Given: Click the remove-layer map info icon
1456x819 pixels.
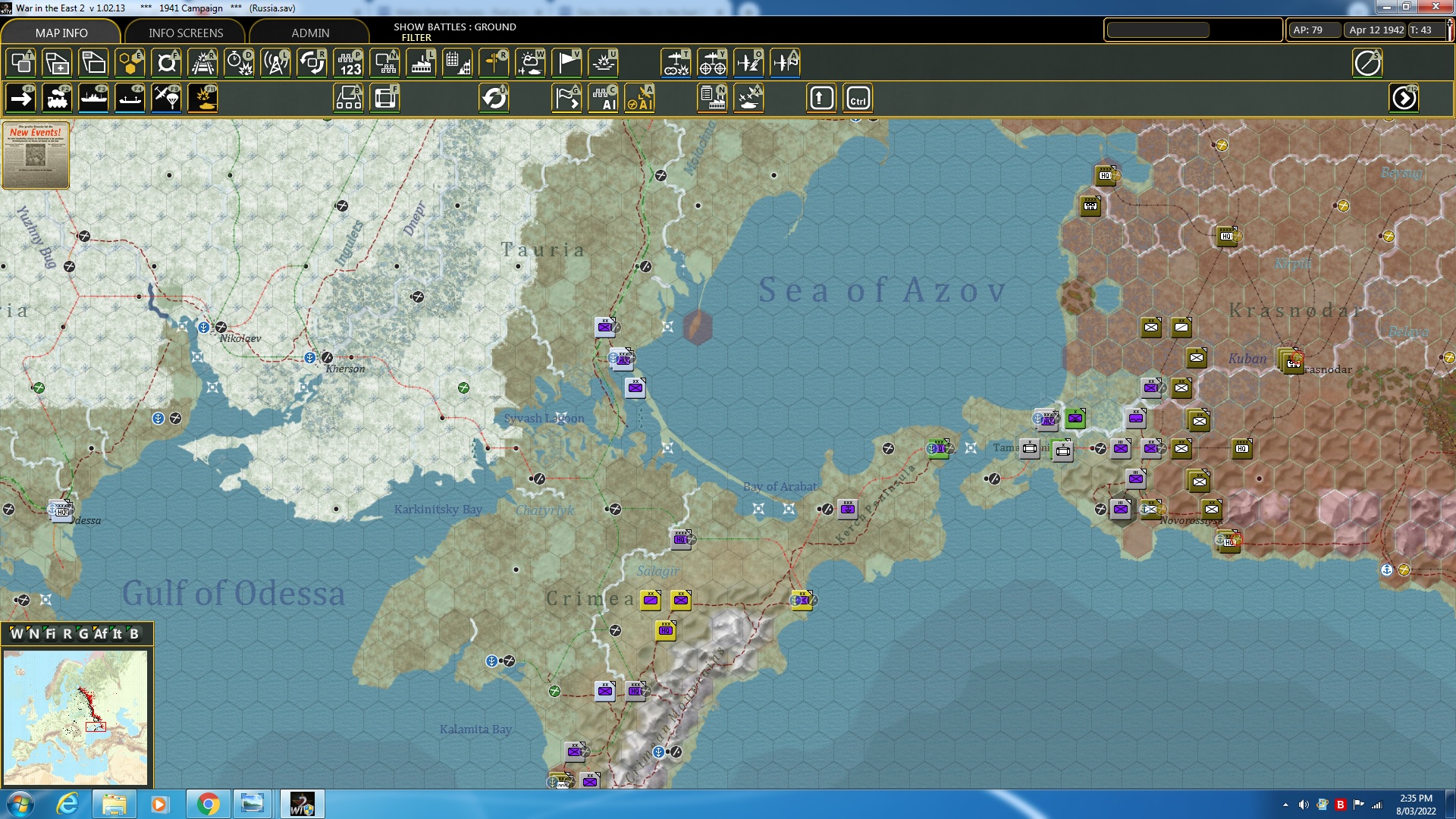Looking at the screenshot, I should tap(93, 63).
